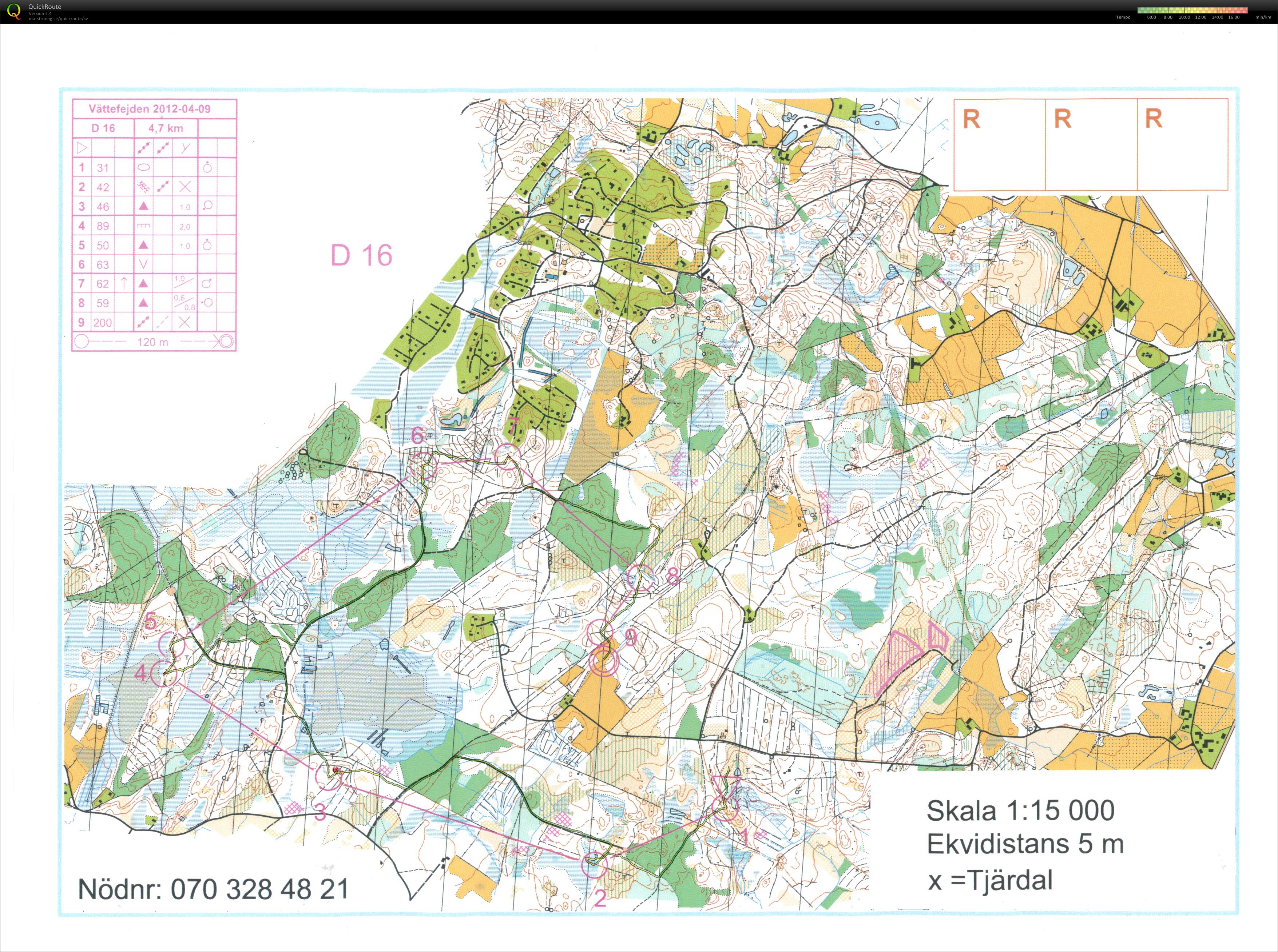Click the upward arrow in control row 7
Image resolution: width=1278 pixels, height=952 pixels.
pos(124,283)
